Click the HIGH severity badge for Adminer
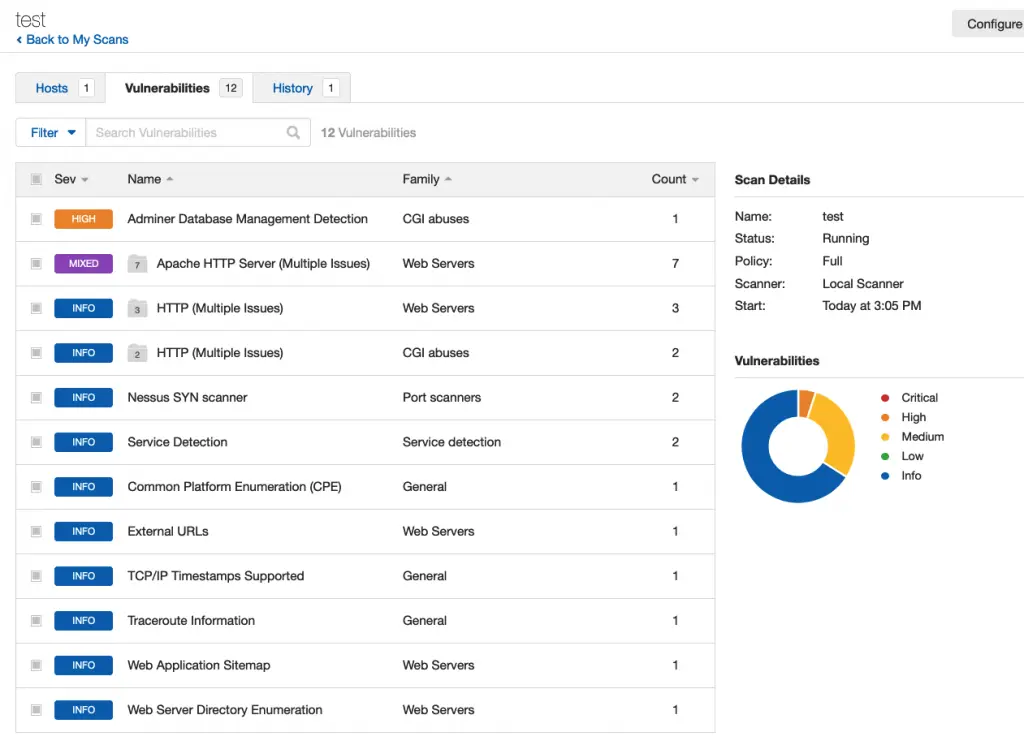The width and height of the screenshot is (1024, 745). tap(83, 219)
